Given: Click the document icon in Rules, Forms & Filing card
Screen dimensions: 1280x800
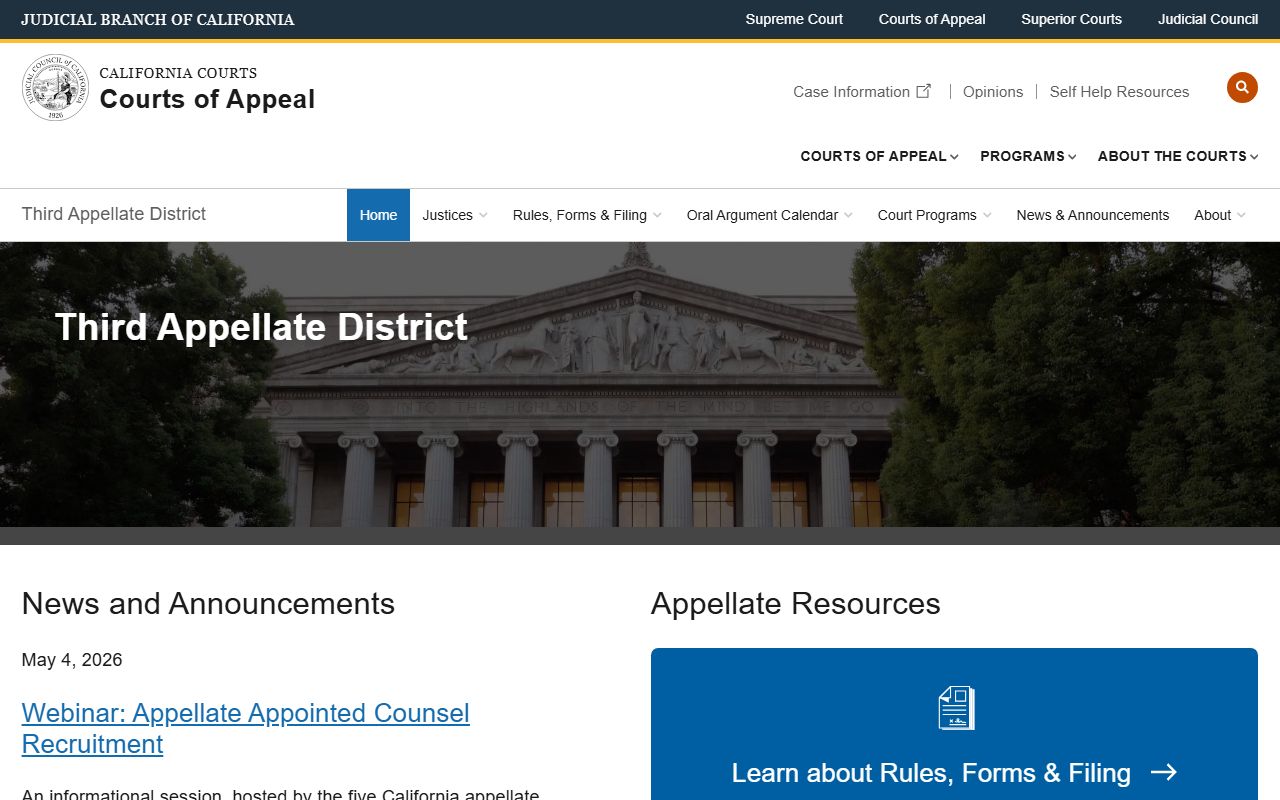Looking at the screenshot, I should (956, 708).
